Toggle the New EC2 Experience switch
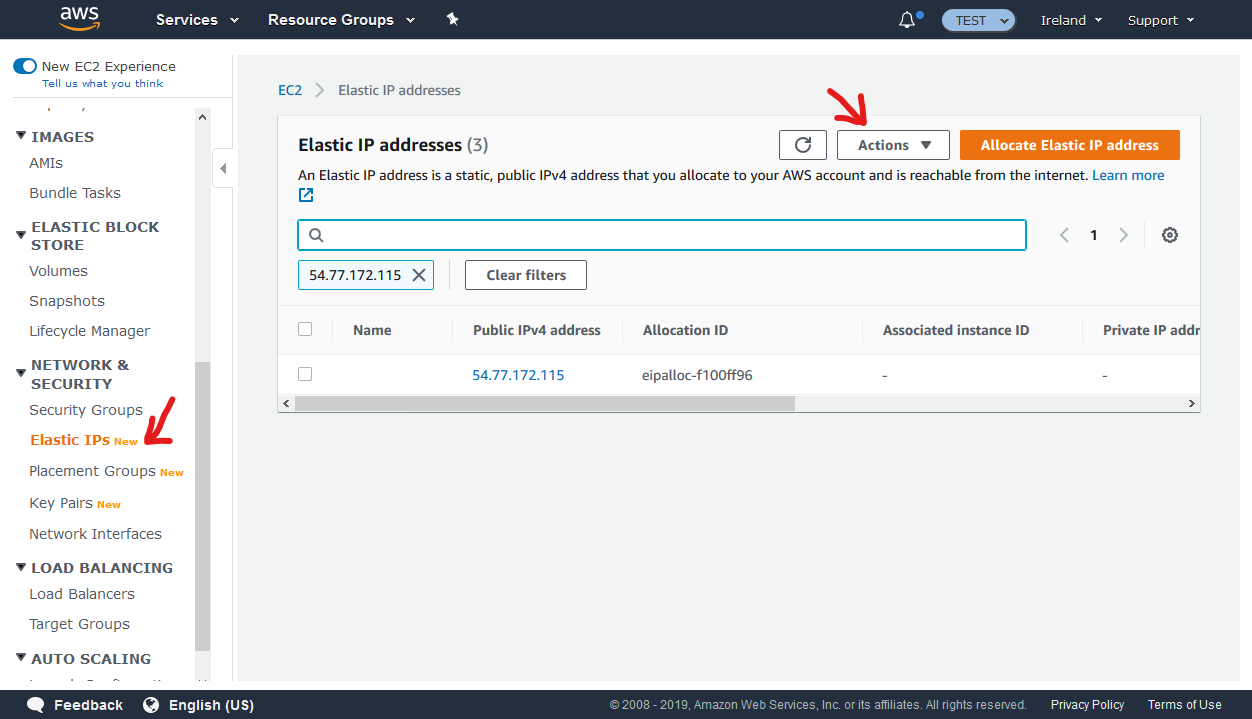1252x719 pixels. (25, 66)
